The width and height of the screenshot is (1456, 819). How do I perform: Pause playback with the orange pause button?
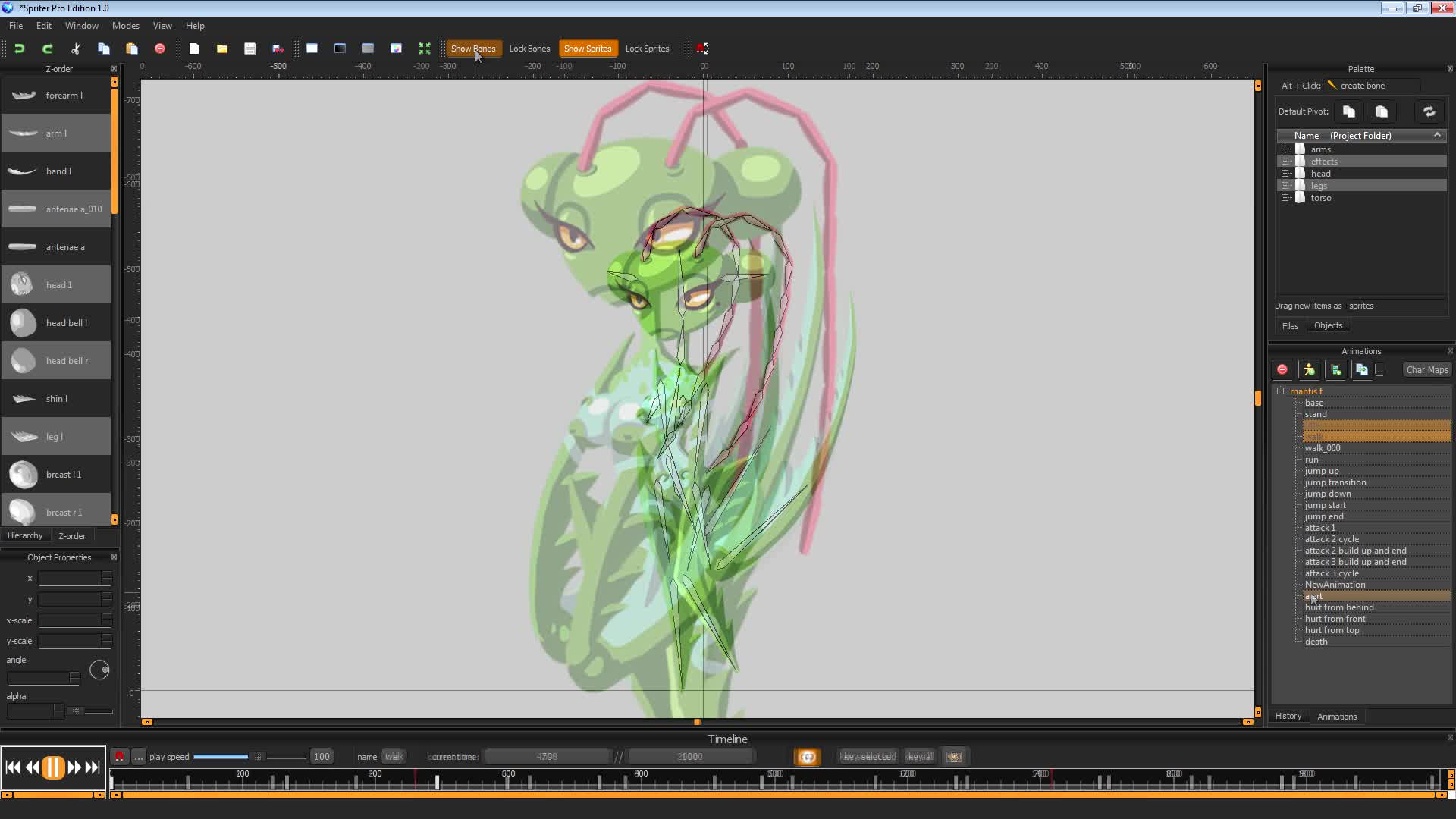click(53, 767)
